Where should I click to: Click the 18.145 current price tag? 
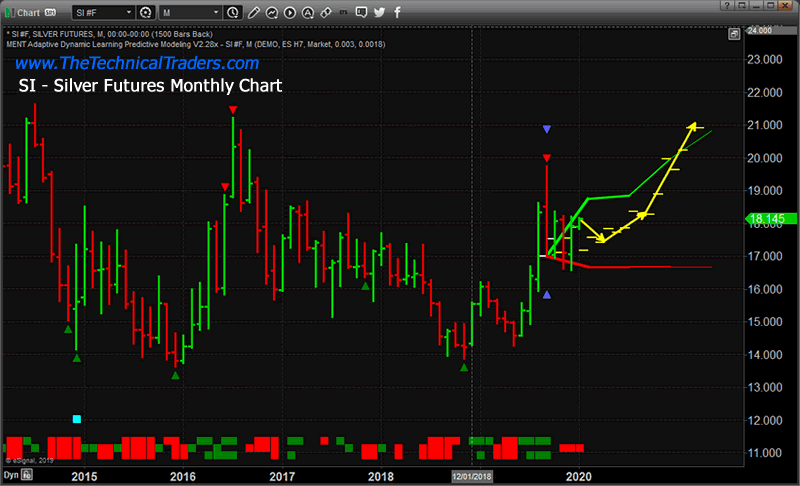coord(771,219)
